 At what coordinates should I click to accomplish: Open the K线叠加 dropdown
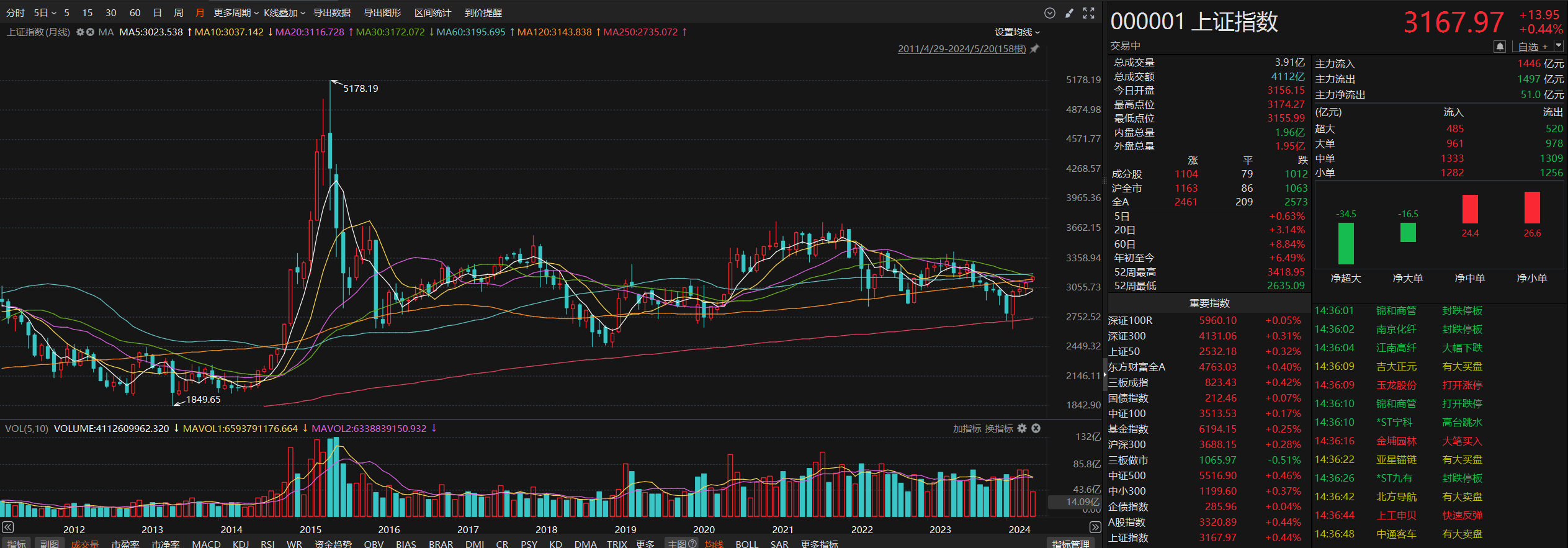coord(284,13)
